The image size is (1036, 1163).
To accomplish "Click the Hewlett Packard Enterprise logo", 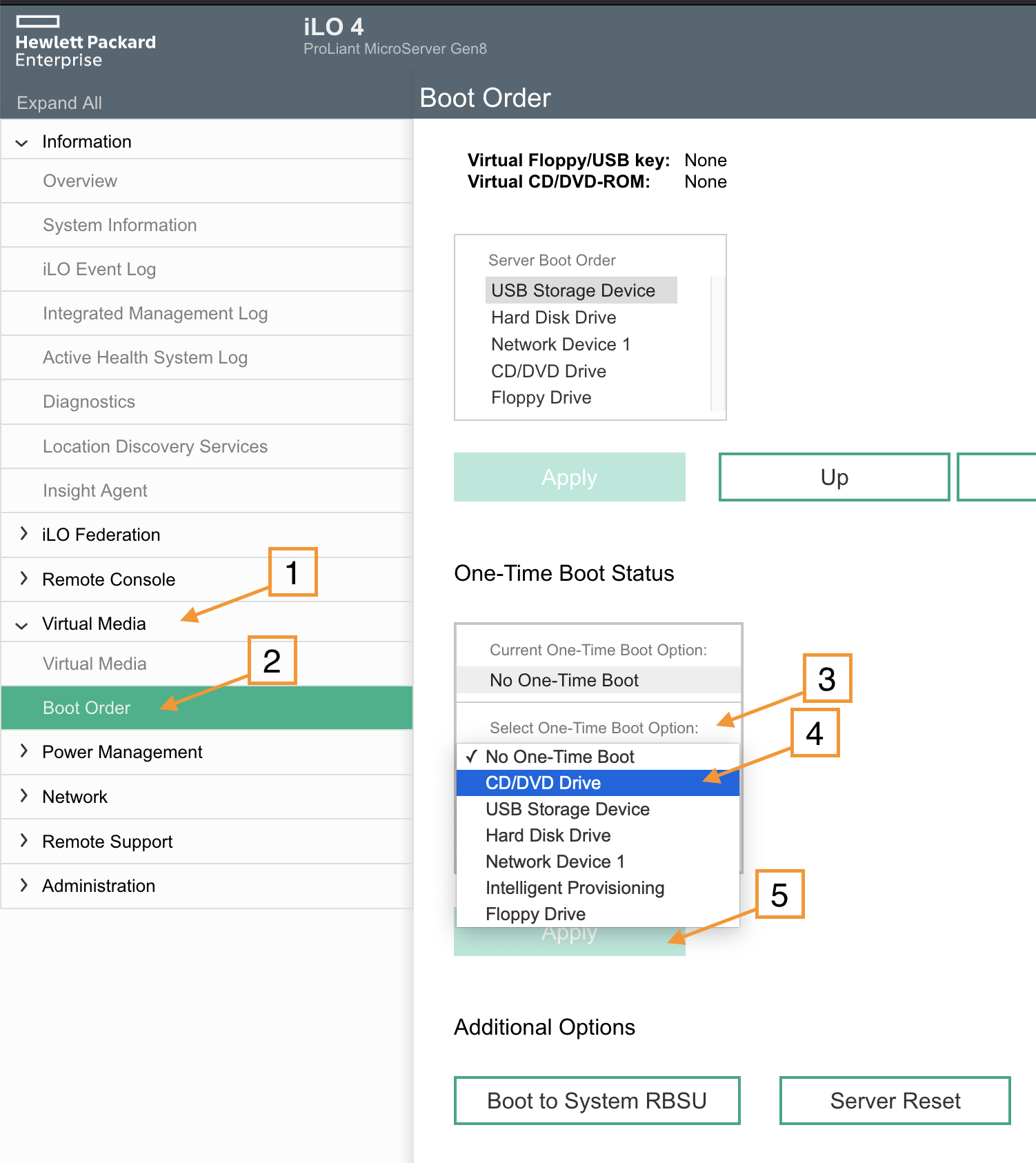I will click(x=85, y=43).
